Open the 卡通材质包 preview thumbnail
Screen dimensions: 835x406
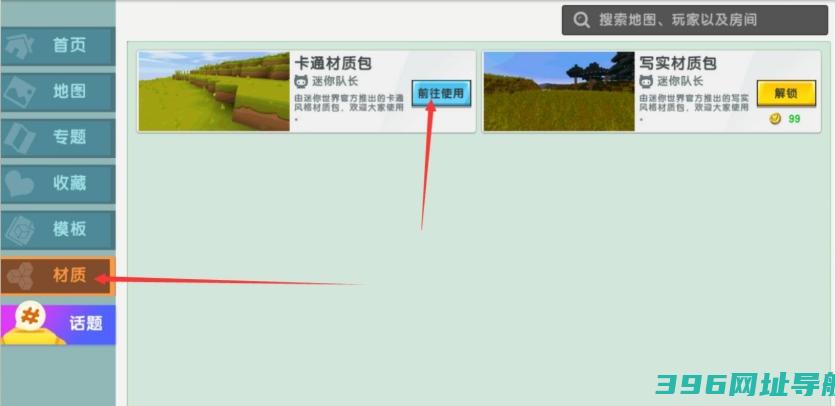[x=214, y=91]
